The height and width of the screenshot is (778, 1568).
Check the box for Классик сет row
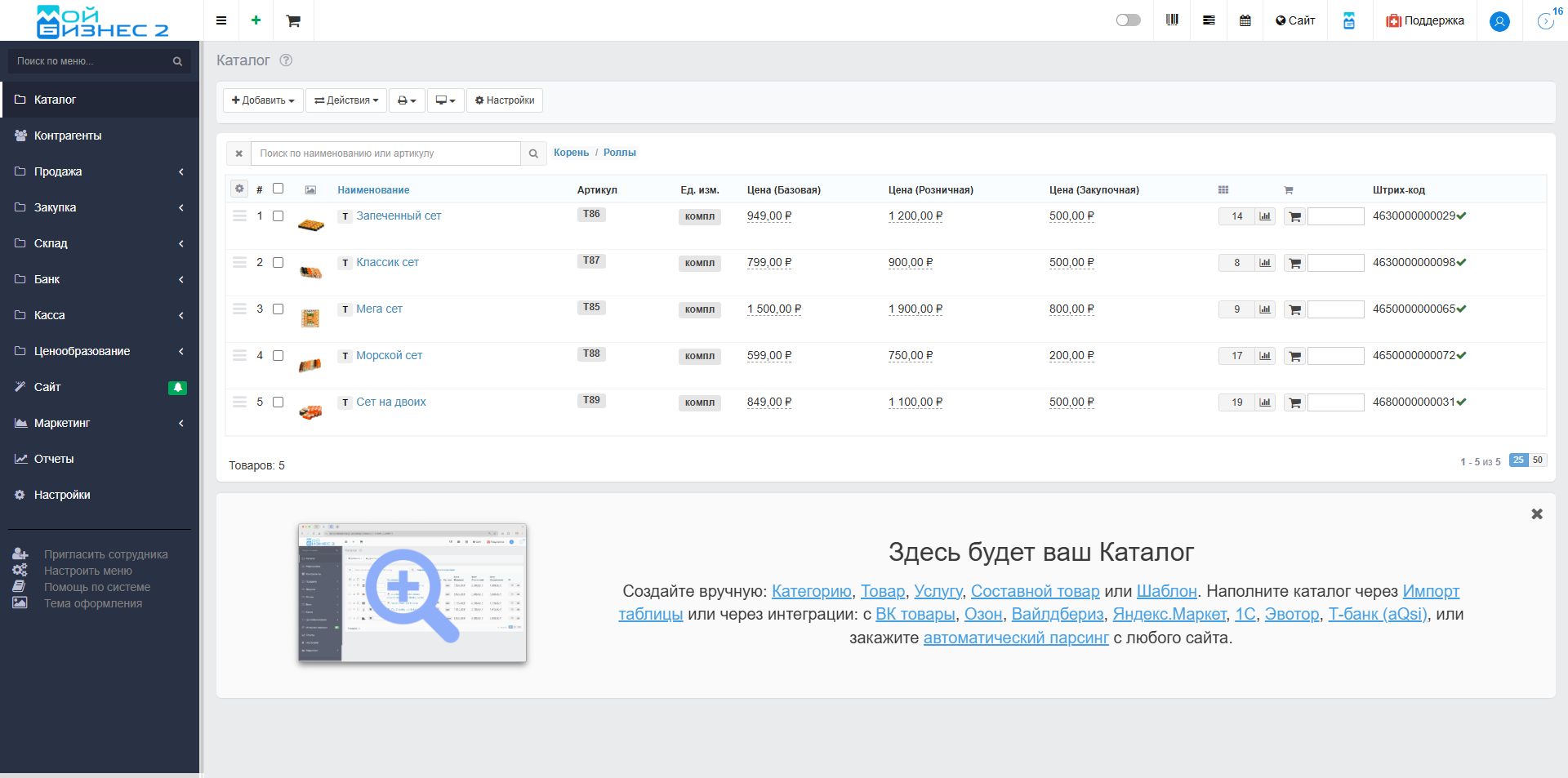pos(278,263)
